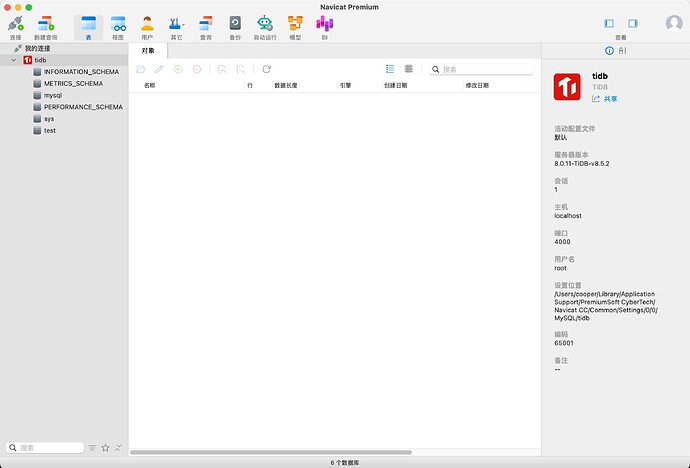The image size is (690, 468).
Task: Select PERFORMANCE_SCHEMA database
Action: coord(83,107)
